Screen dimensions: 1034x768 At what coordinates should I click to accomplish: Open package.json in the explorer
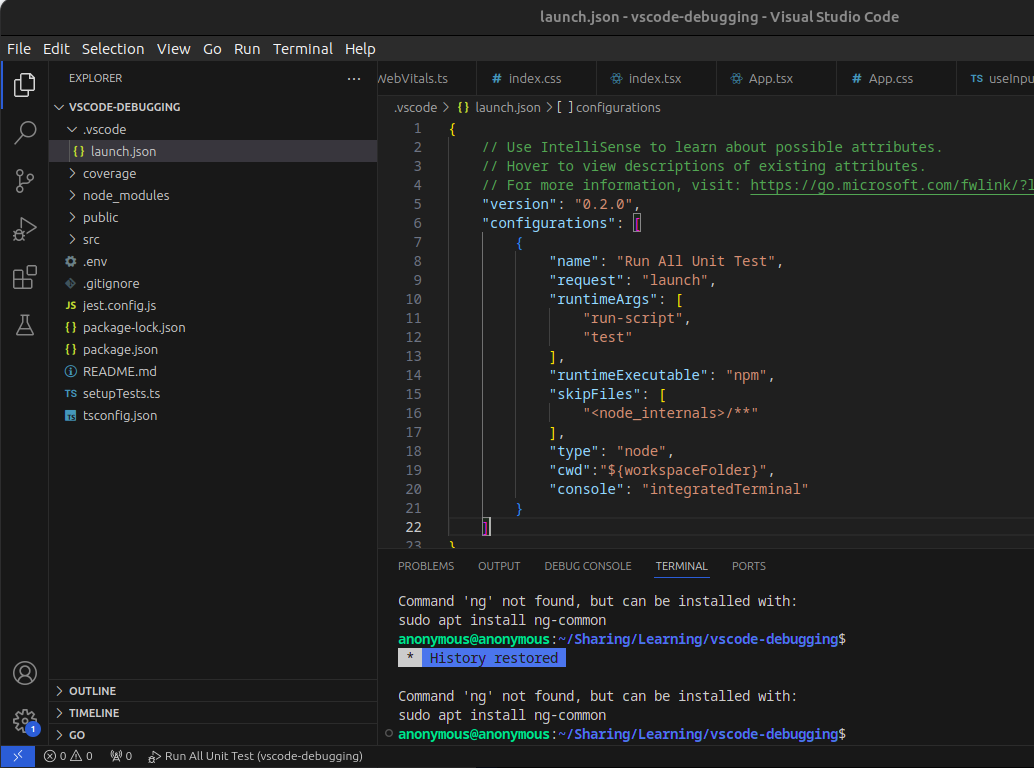pos(120,349)
